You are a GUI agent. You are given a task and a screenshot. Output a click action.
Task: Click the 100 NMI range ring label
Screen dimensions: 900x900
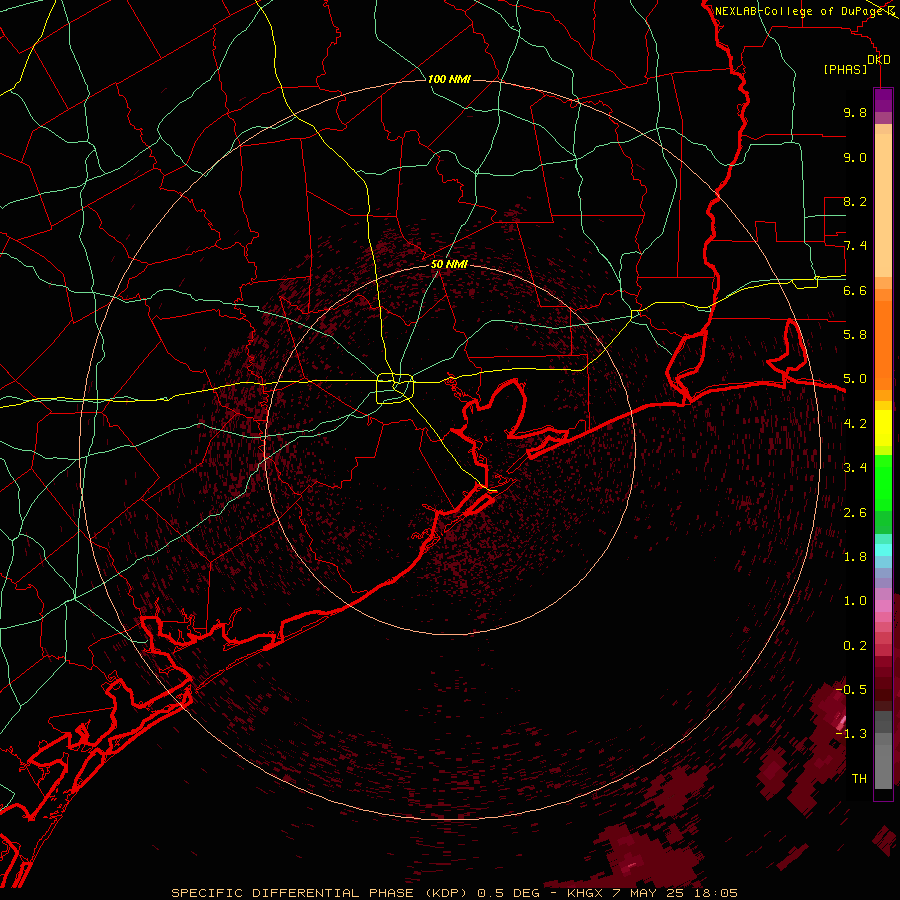(x=449, y=79)
